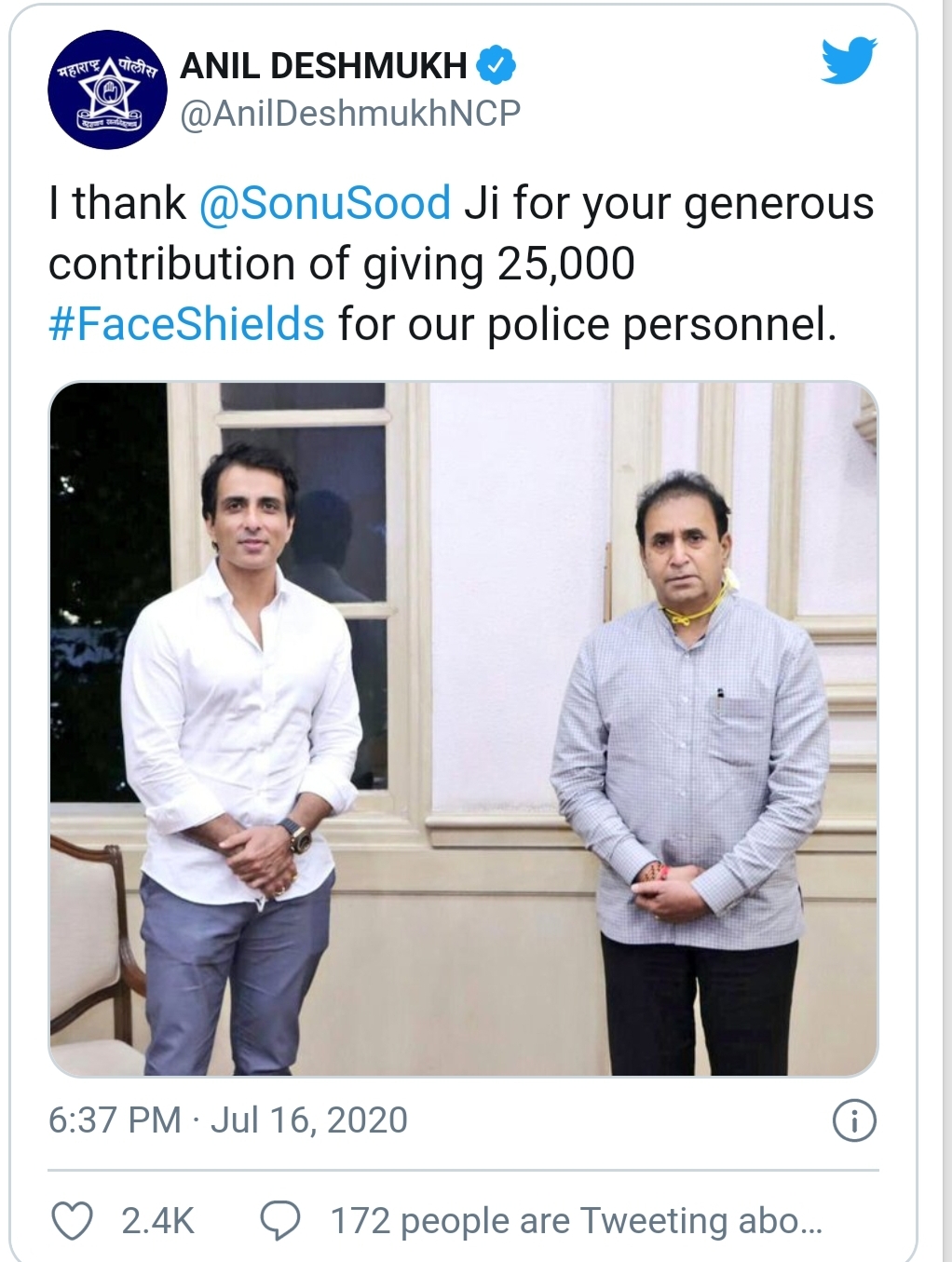
Task: Click the reply speech bubble icon
Action: pyautogui.click(x=279, y=1220)
